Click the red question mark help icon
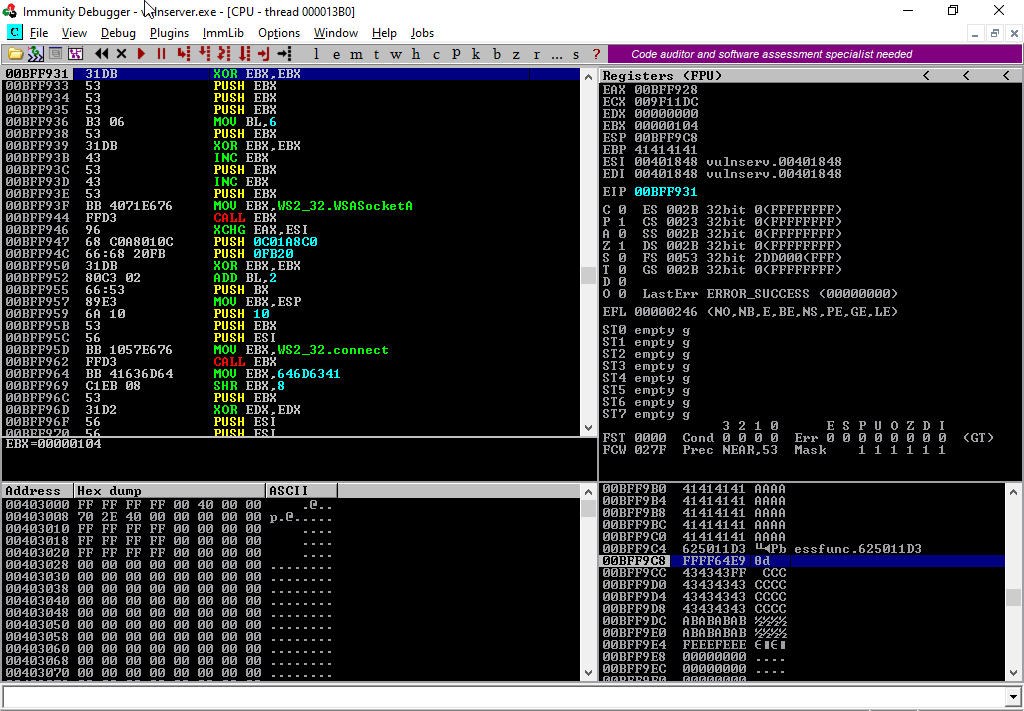The height and width of the screenshot is (711, 1024). 597,54
